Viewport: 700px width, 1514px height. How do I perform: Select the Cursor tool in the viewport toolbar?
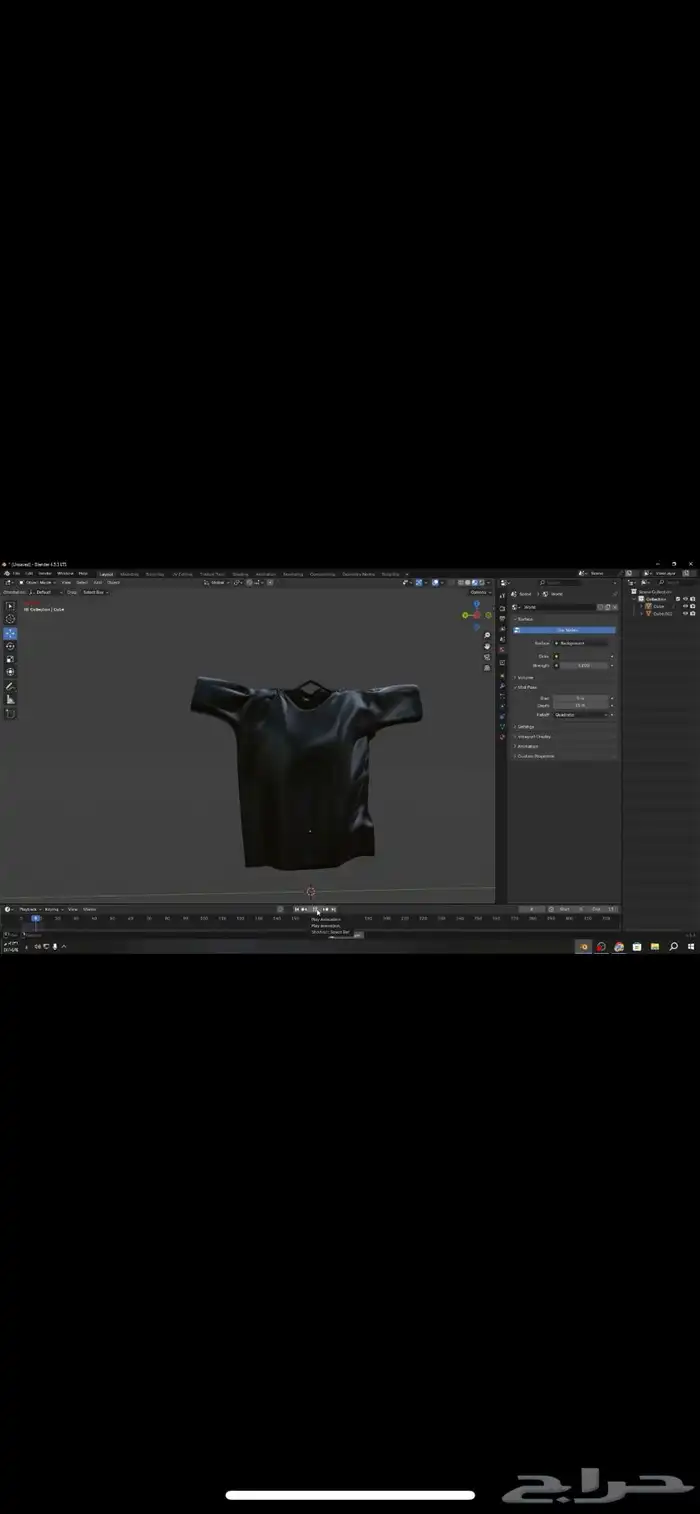tap(11, 619)
